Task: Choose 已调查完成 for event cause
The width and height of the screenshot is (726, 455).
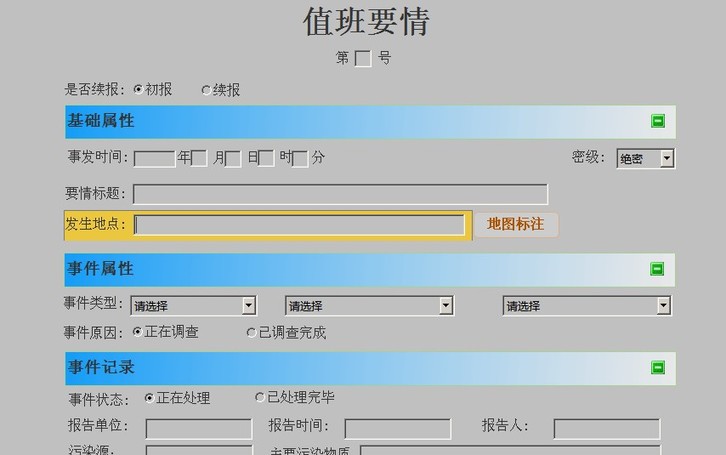Action: (251, 332)
